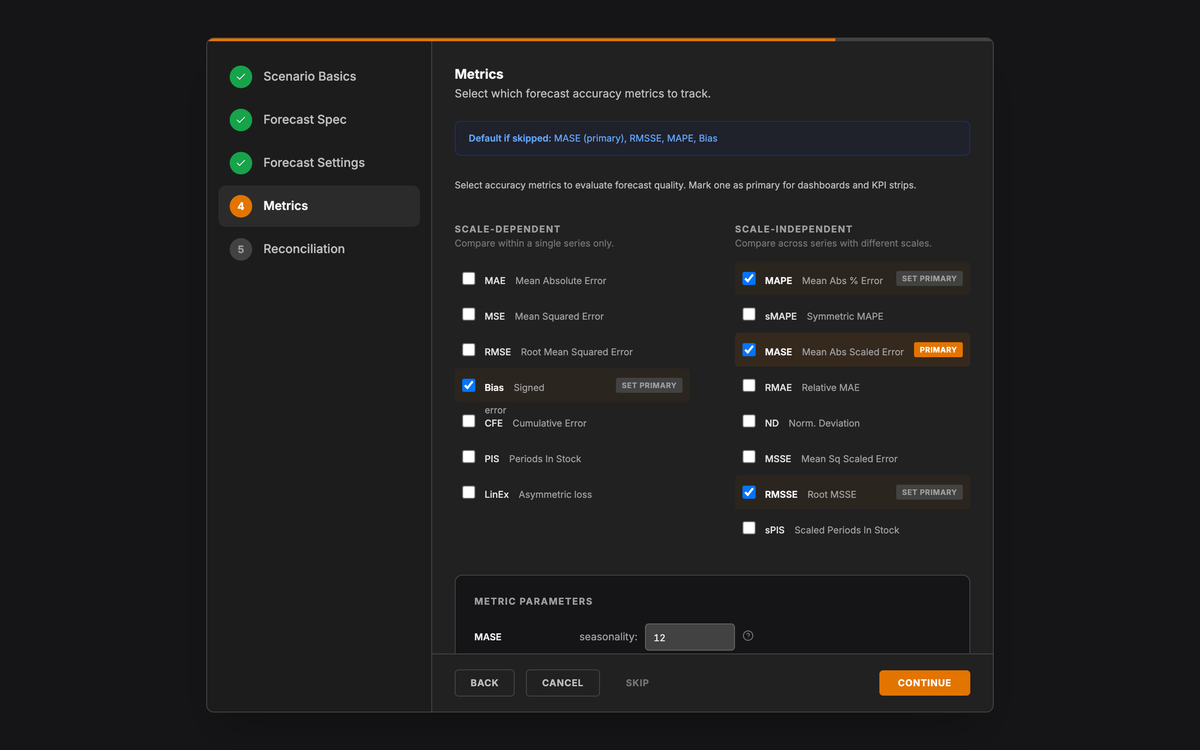Set MAPE as primary metric
This screenshot has width=1200, height=750.
coord(929,279)
